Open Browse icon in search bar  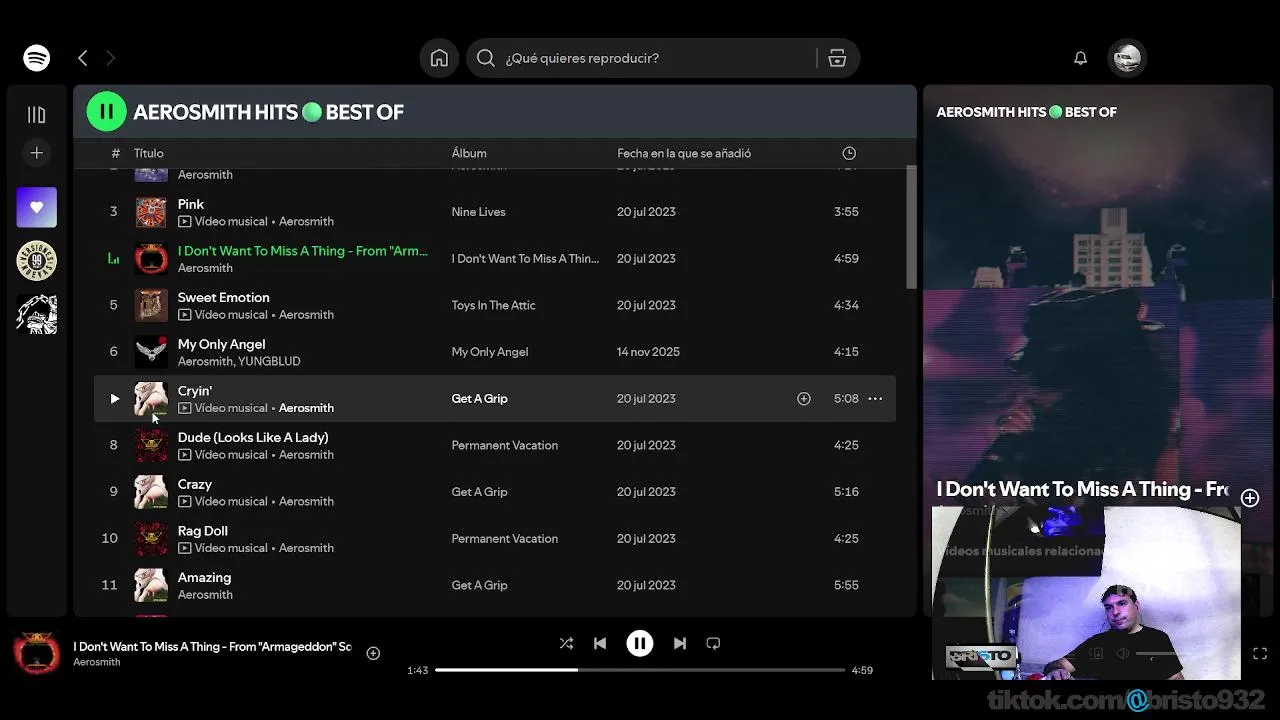837,58
